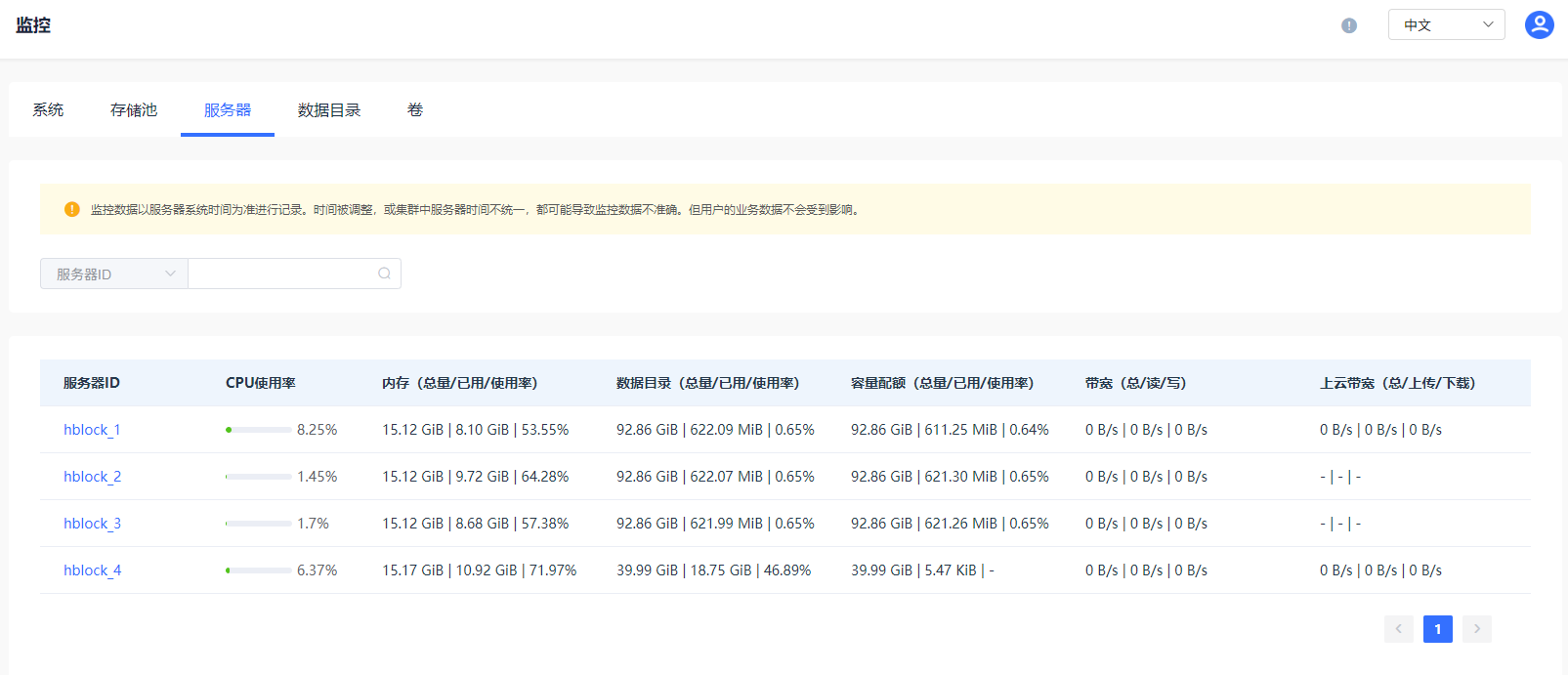Screen dimensions: 1568x675
Task: Select page 1 in pagination
Action: 1437,629
